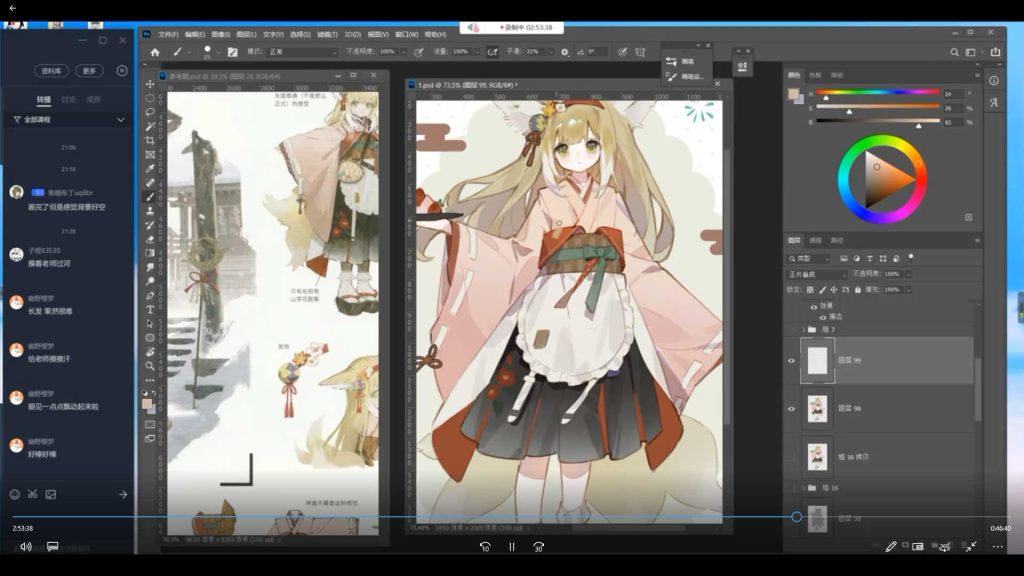Select the Zoom magnifier tool
Image resolution: width=1024 pixels, height=576 pixels.
pos(150,366)
